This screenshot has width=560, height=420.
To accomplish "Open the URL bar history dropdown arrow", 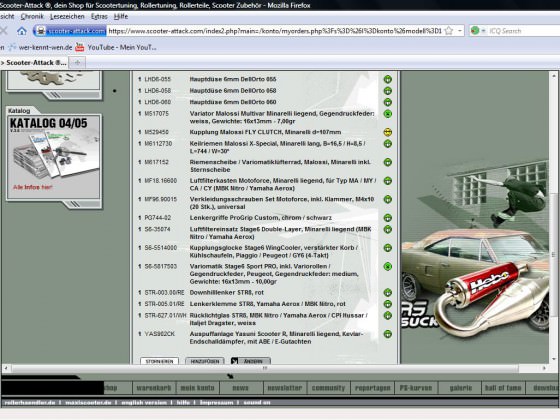I will tap(460, 31).
